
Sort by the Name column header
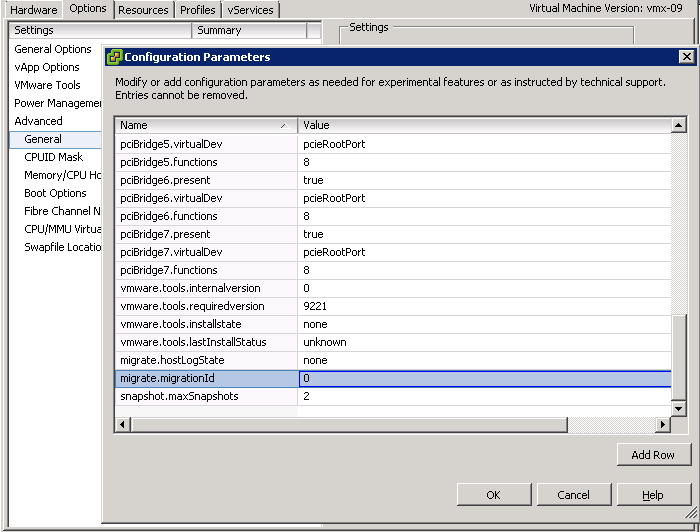pyautogui.click(x=206, y=125)
